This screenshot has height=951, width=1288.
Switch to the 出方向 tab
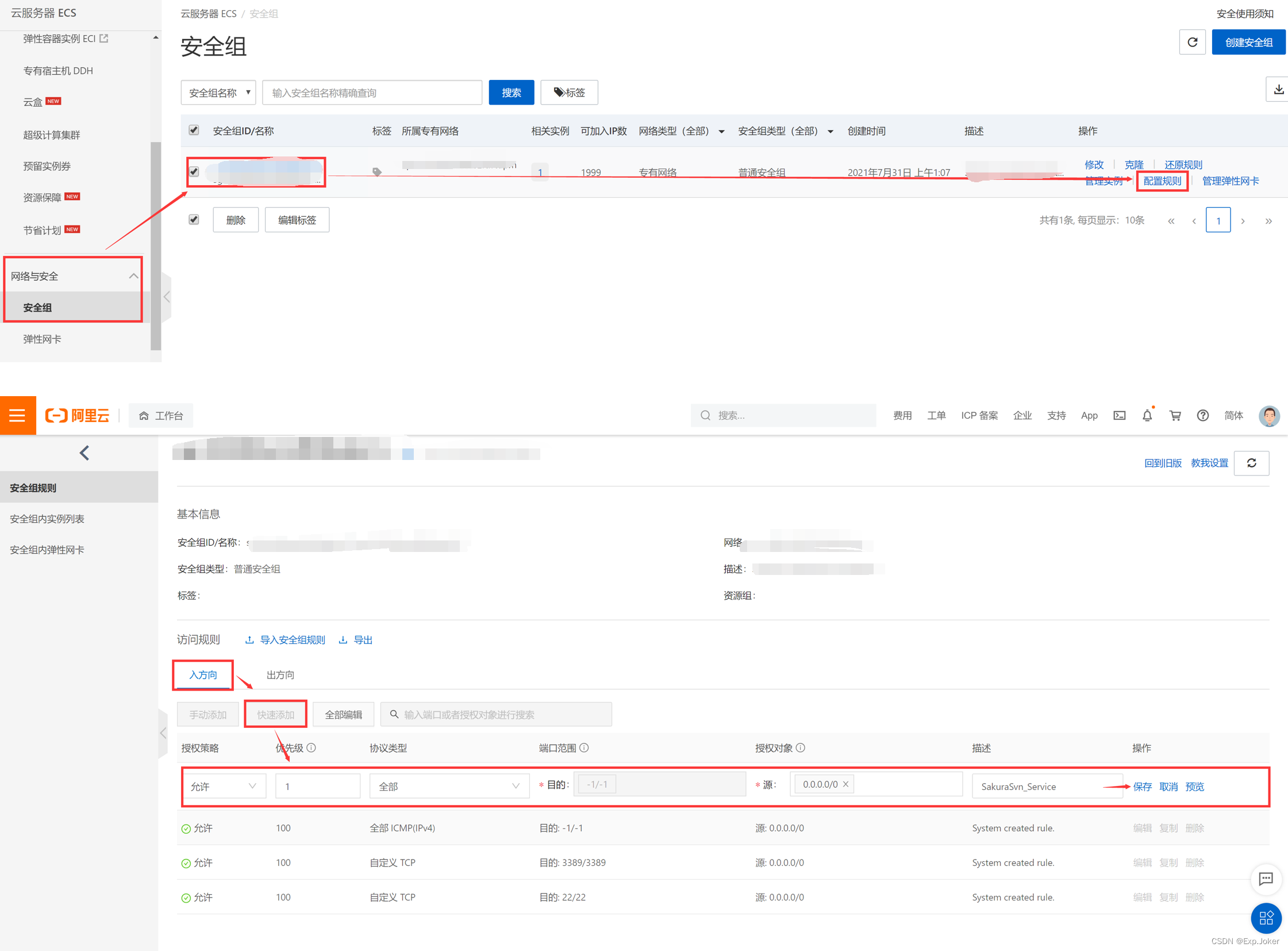click(x=280, y=674)
